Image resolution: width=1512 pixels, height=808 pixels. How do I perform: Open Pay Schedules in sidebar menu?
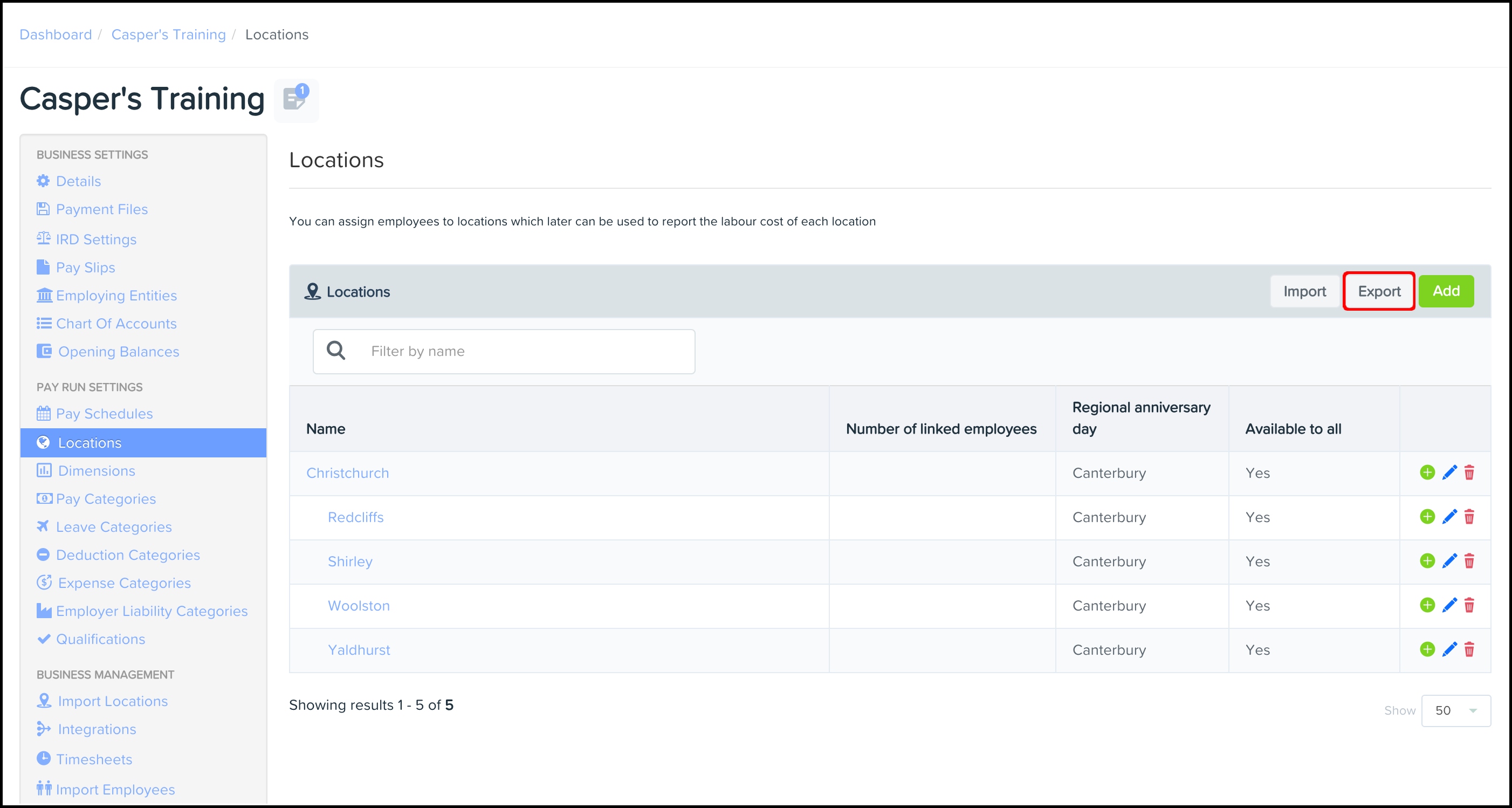pyautogui.click(x=104, y=414)
